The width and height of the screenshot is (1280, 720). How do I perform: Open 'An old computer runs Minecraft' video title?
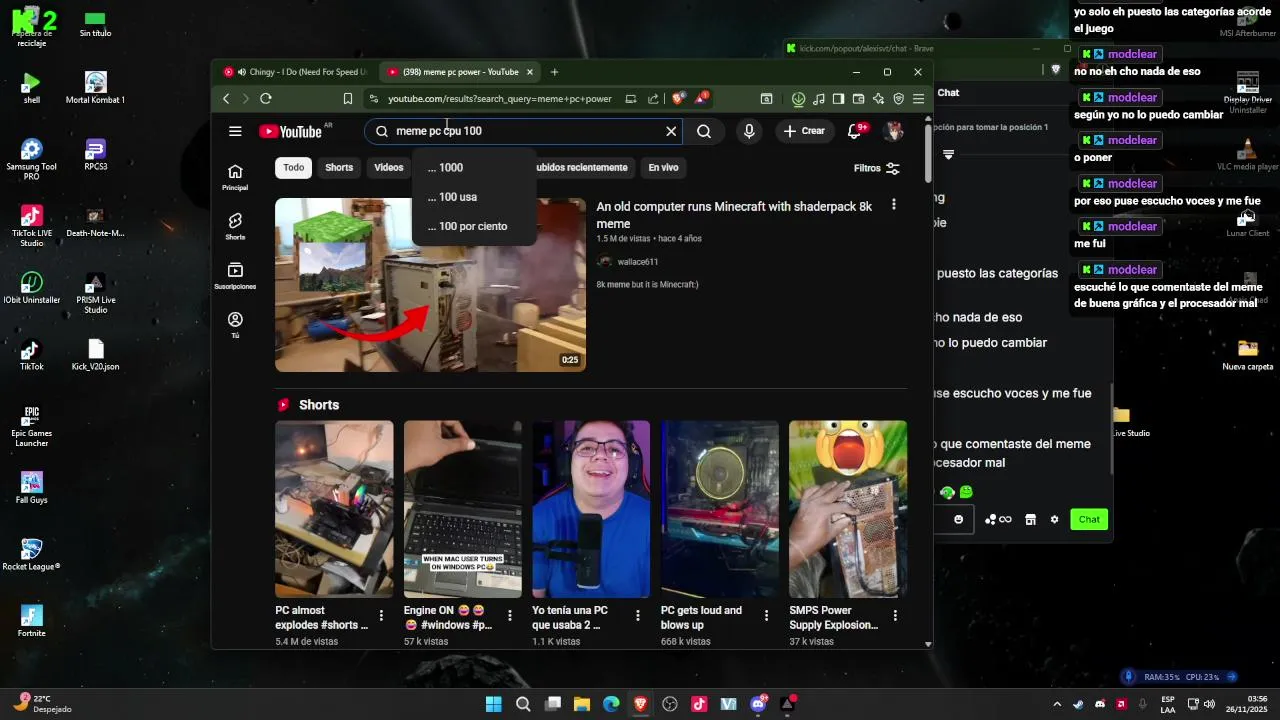pyautogui.click(x=734, y=215)
